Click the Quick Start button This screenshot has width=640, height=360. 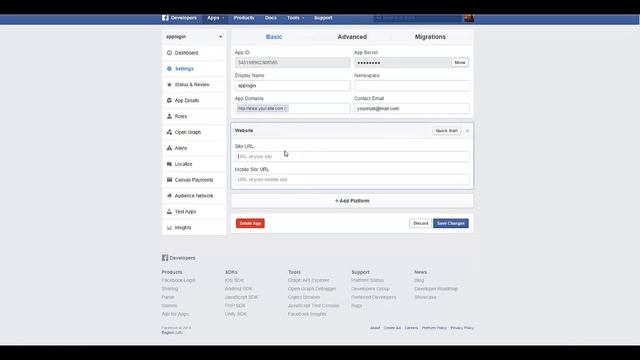(x=447, y=131)
